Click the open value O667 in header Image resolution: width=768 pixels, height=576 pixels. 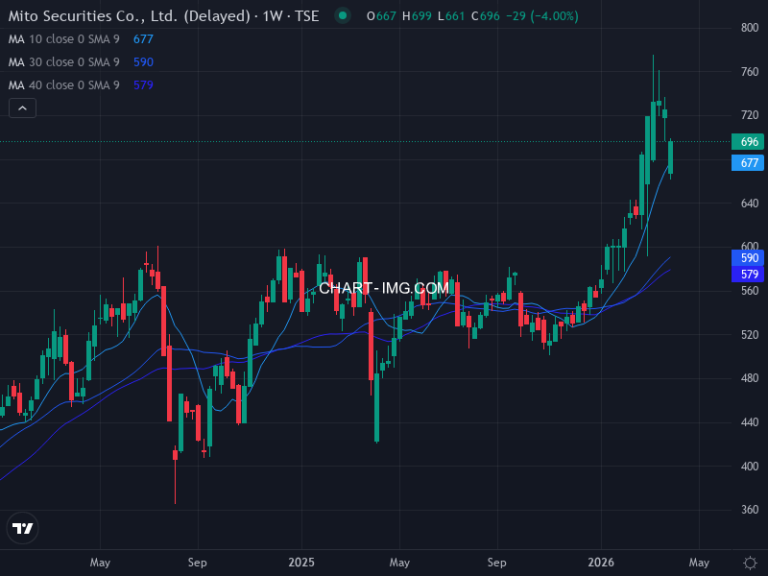(x=381, y=16)
